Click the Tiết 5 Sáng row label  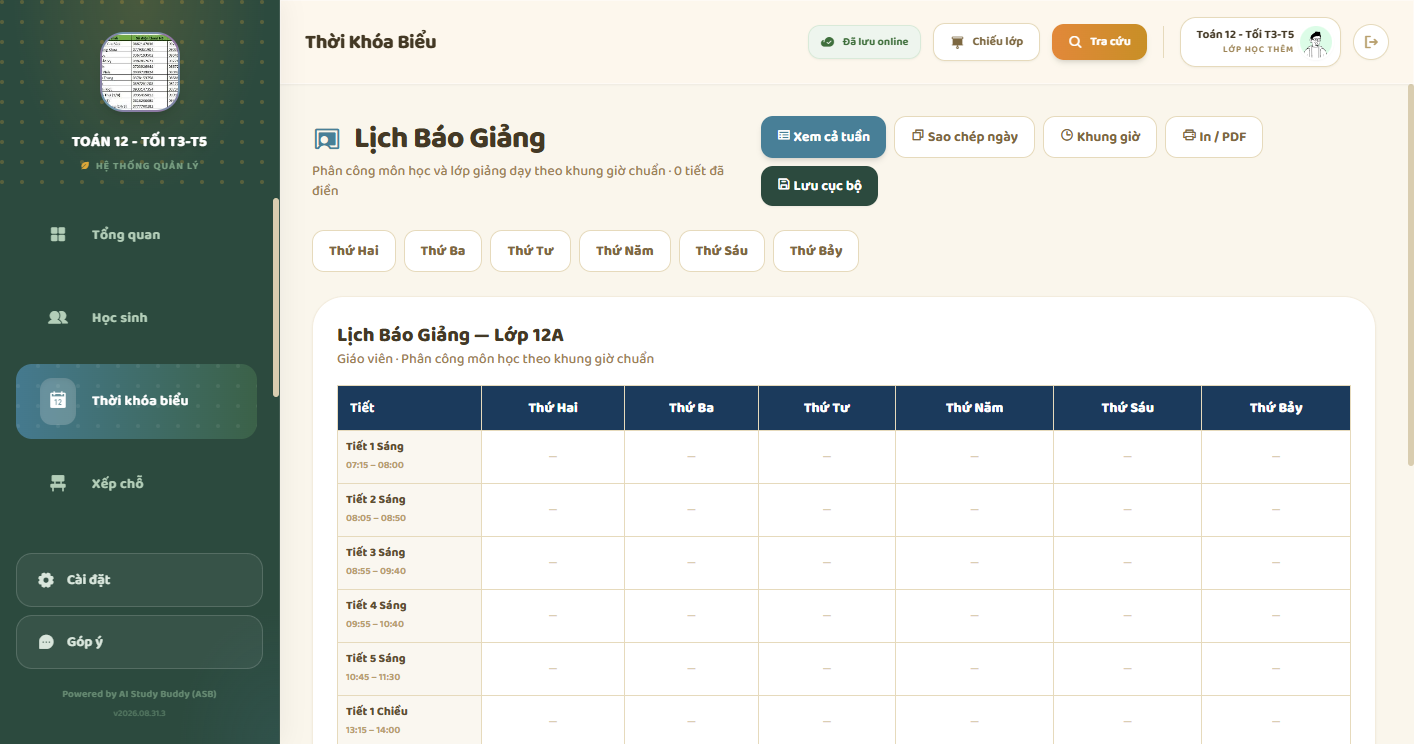(x=410, y=669)
